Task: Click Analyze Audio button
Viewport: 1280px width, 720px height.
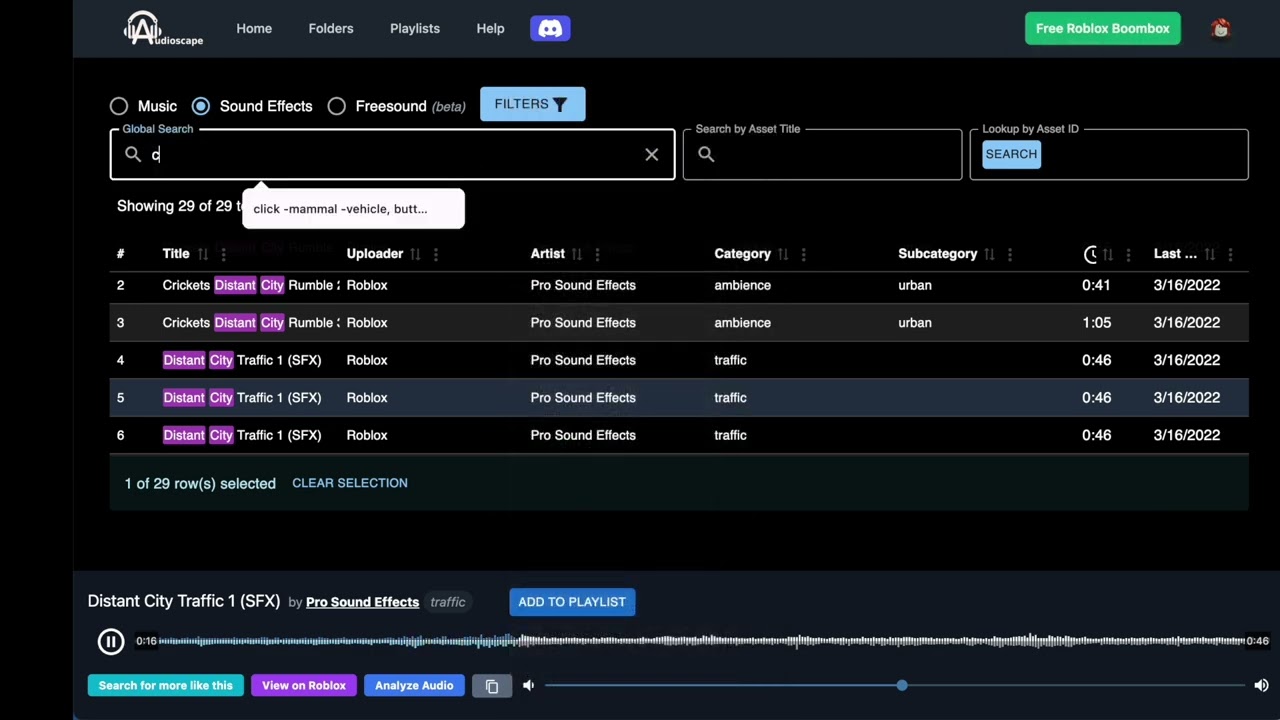Action: [x=414, y=686]
